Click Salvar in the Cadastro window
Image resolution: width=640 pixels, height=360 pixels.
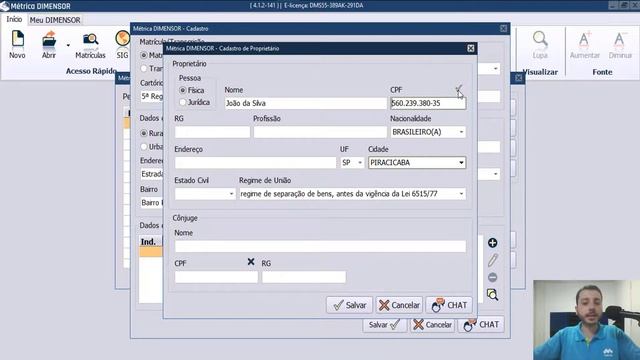(x=384, y=324)
